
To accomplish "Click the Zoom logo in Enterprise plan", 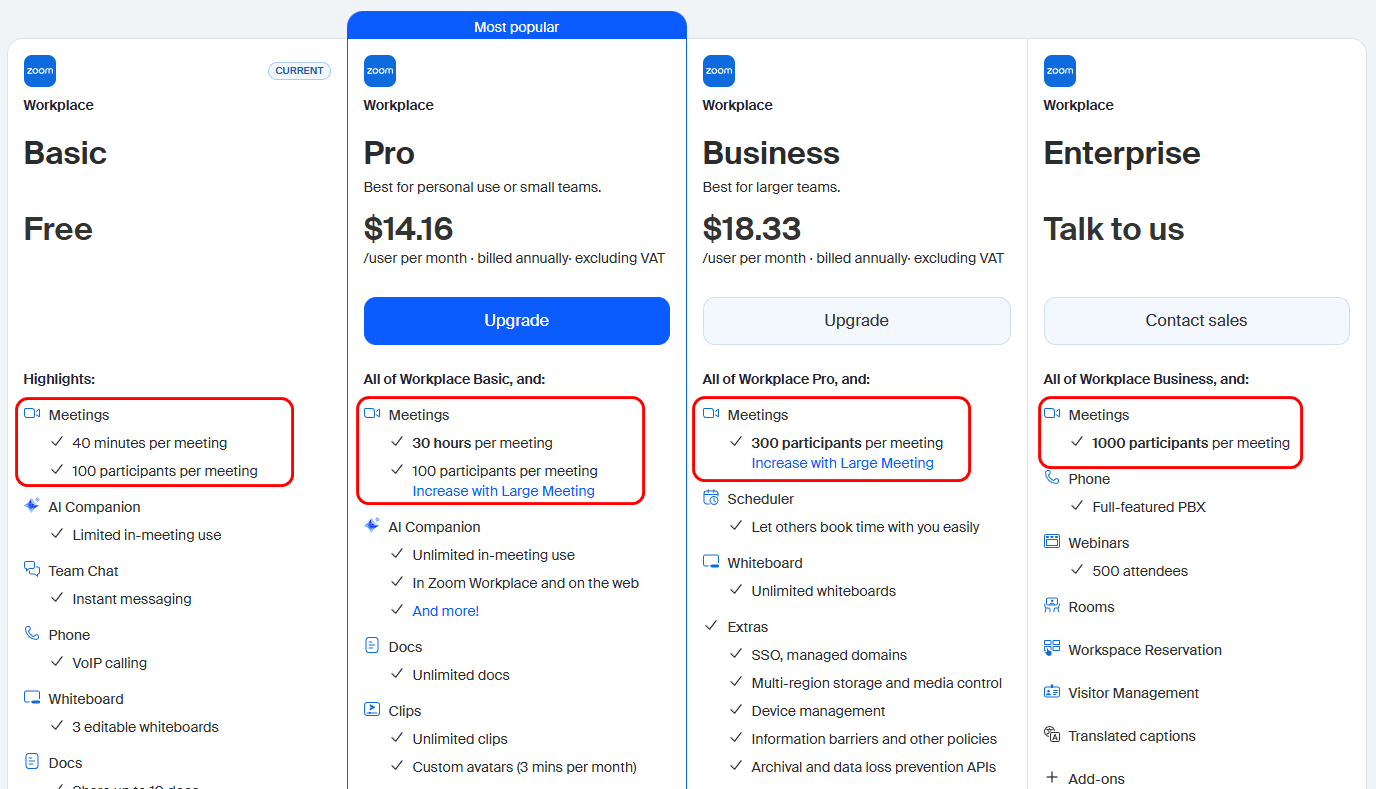I will (x=1059, y=71).
